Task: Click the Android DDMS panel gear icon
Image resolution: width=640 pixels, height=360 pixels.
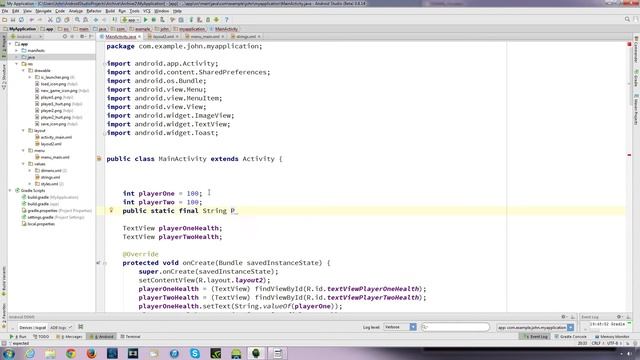Action: (563, 317)
